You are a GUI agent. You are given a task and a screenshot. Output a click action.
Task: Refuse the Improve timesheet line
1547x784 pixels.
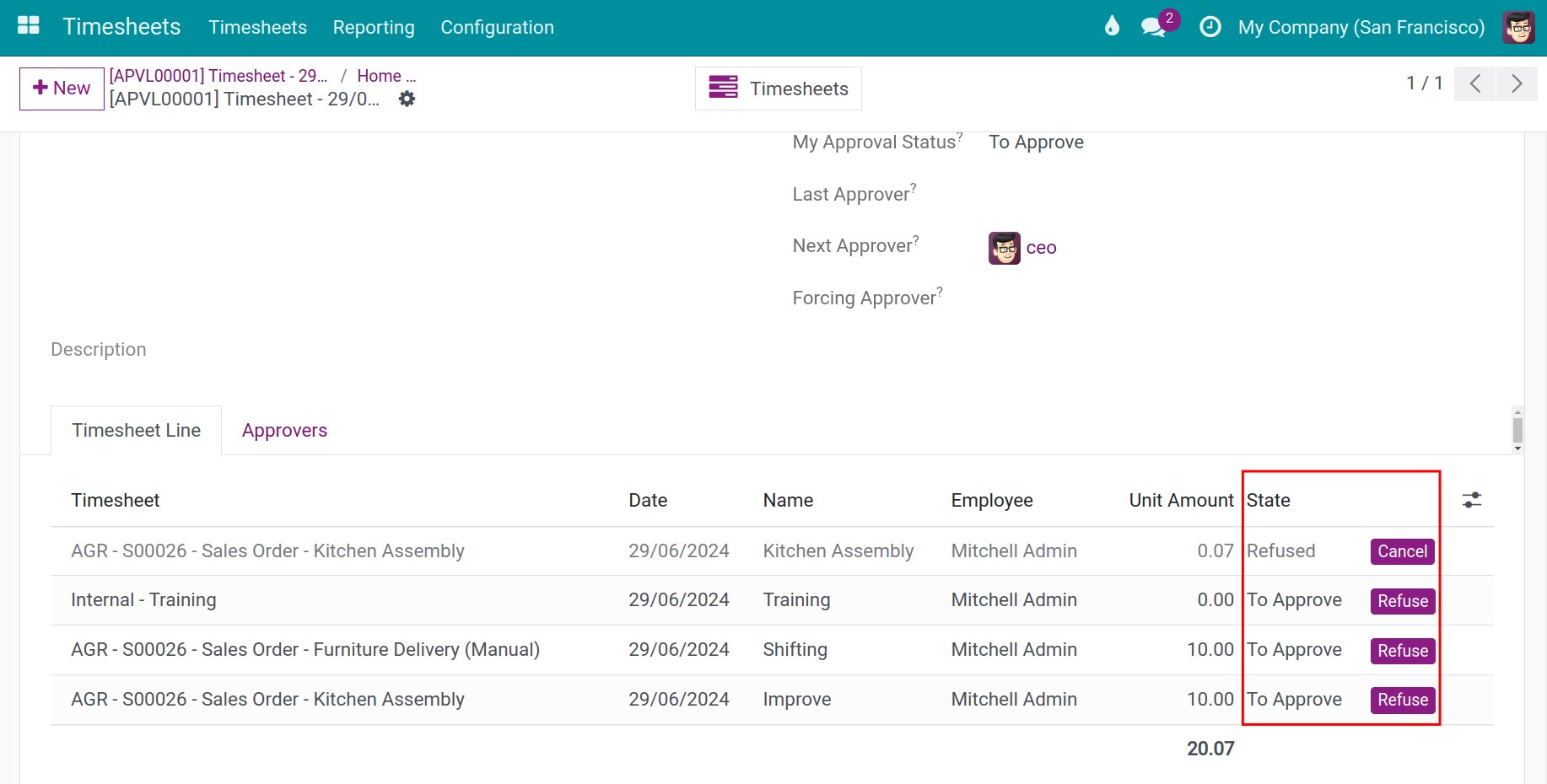click(1402, 700)
